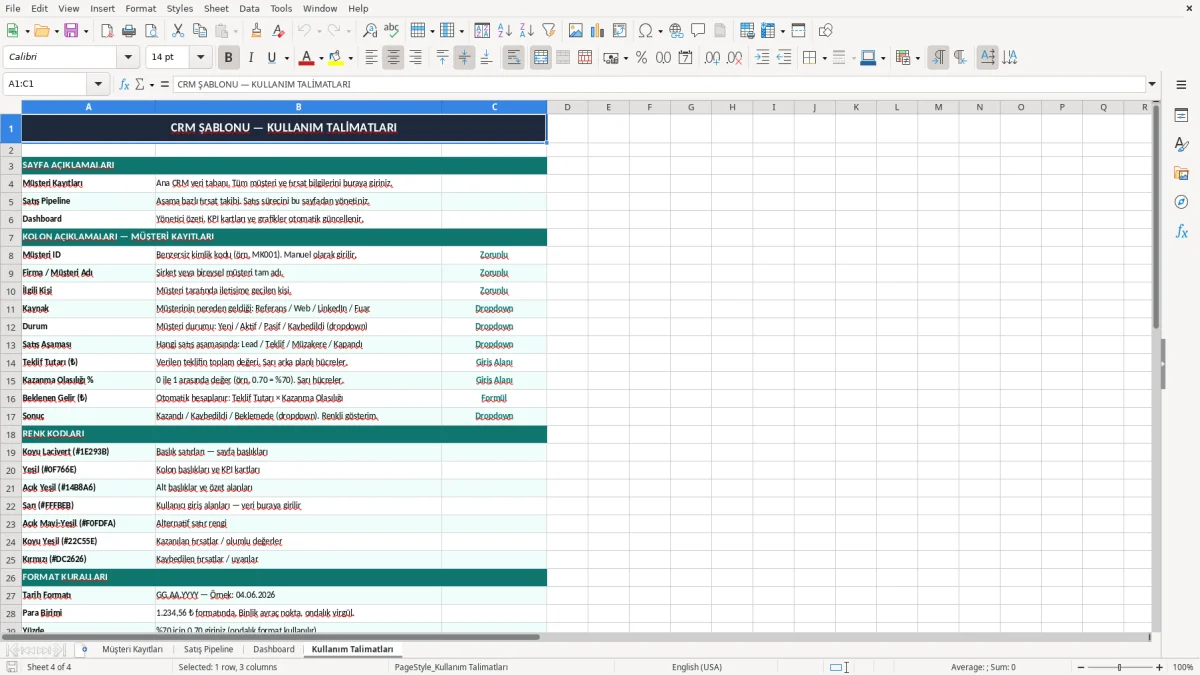1200x675 pixels.
Task: Switch to Satış Pipeline sheet tab
Action: 208,650
